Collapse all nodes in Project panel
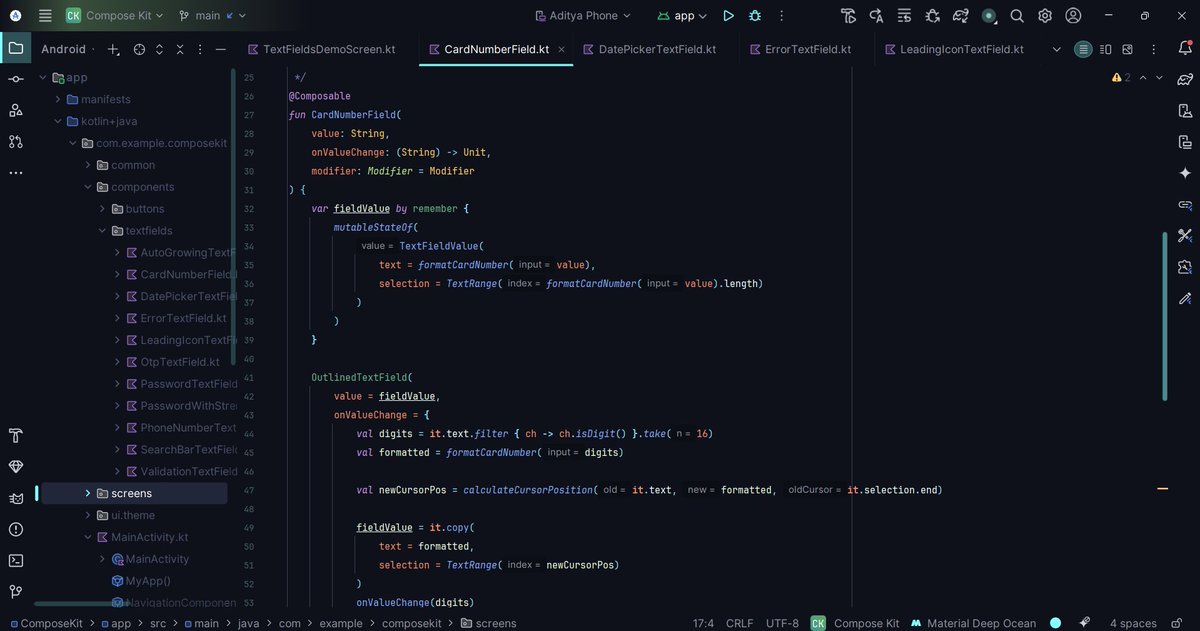 click(x=181, y=49)
